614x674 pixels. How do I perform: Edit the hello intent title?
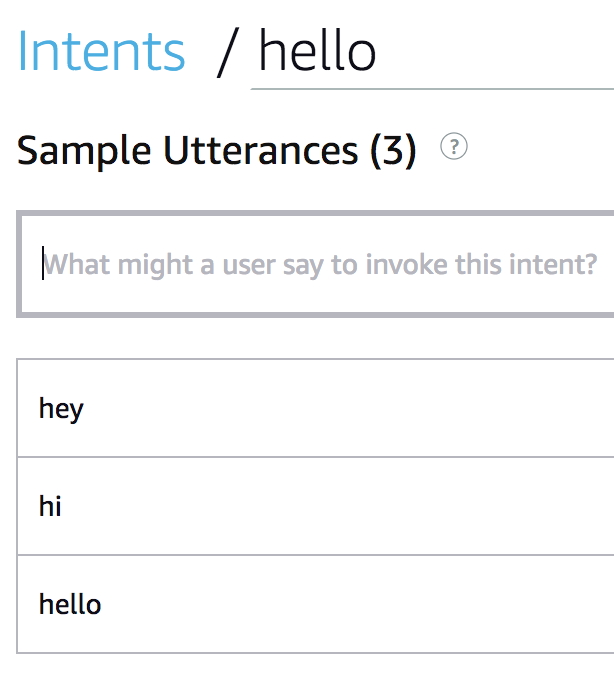318,52
